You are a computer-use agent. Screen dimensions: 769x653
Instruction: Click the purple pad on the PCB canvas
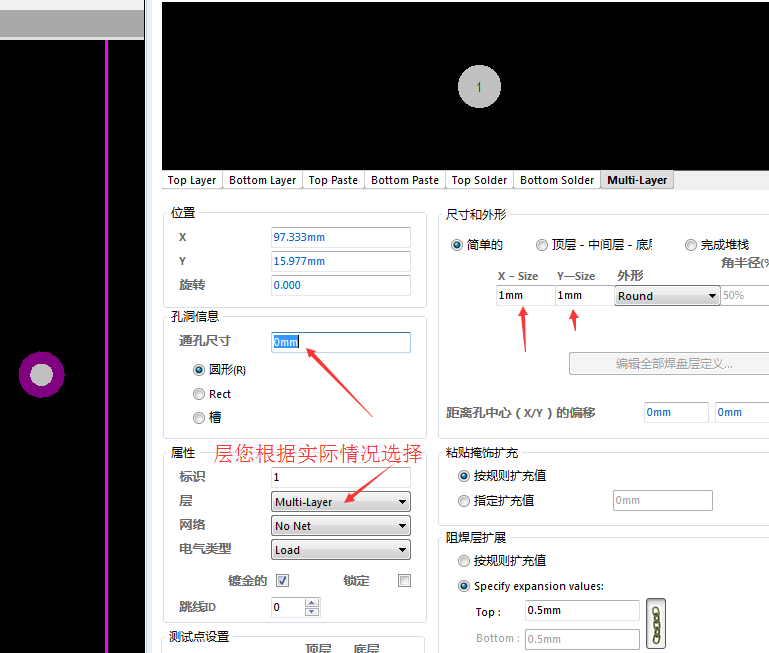(x=42, y=375)
